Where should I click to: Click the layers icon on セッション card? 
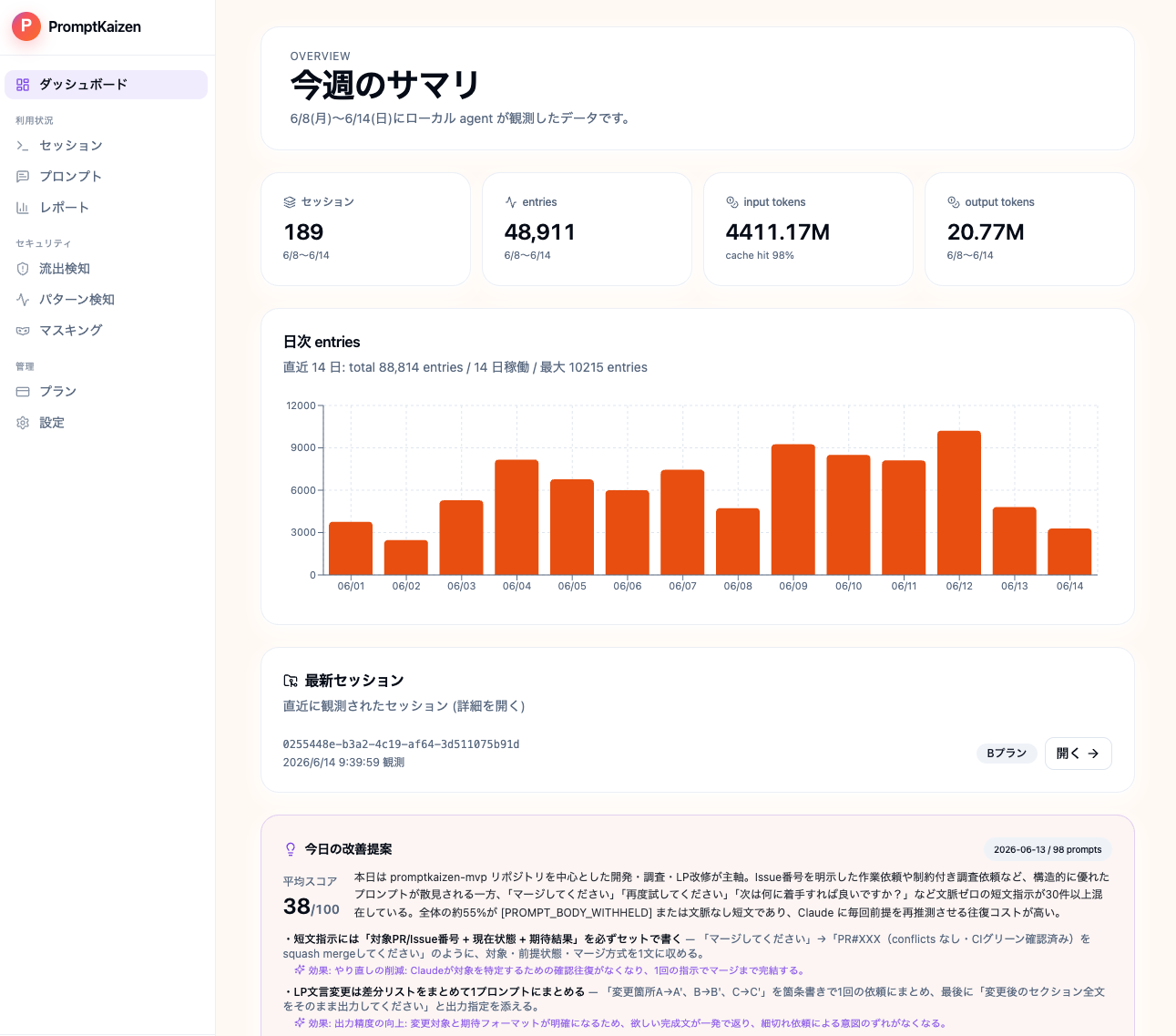pos(290,202)
